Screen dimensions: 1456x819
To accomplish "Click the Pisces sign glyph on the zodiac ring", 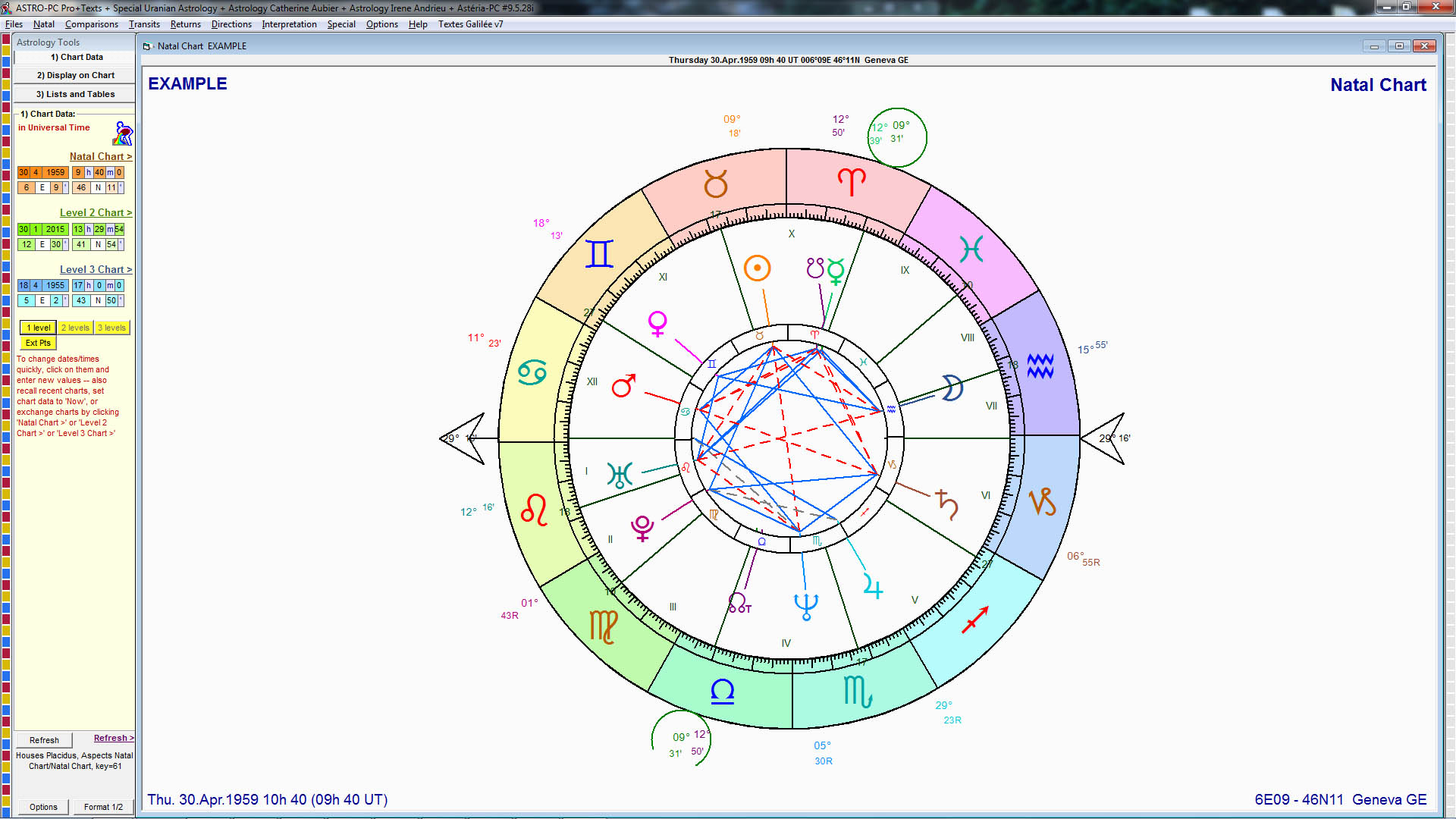I will click(x=971, y=249).
